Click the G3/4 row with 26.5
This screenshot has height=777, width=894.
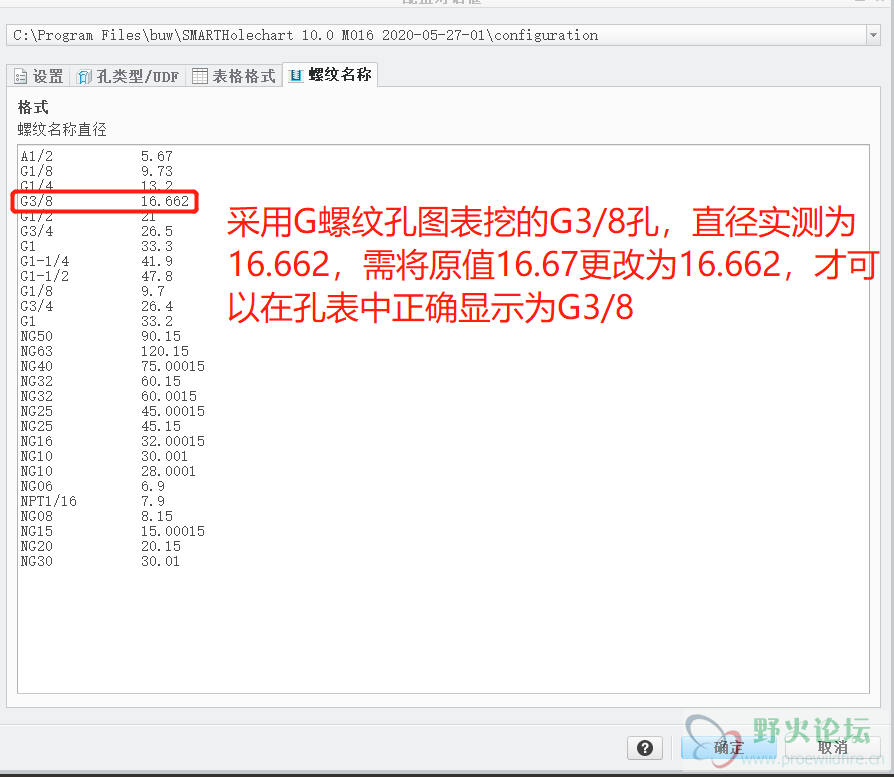(x=96, y=231)
